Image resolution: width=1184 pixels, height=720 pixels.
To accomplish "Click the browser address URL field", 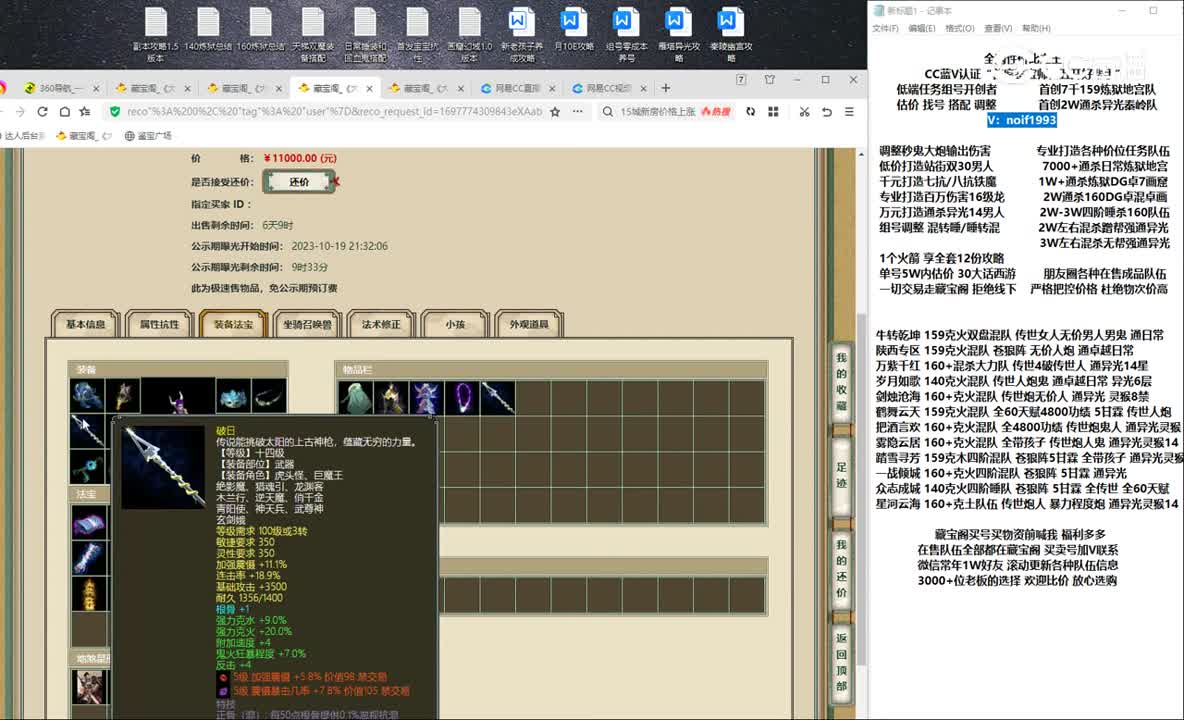I will [x=335, y=112].
